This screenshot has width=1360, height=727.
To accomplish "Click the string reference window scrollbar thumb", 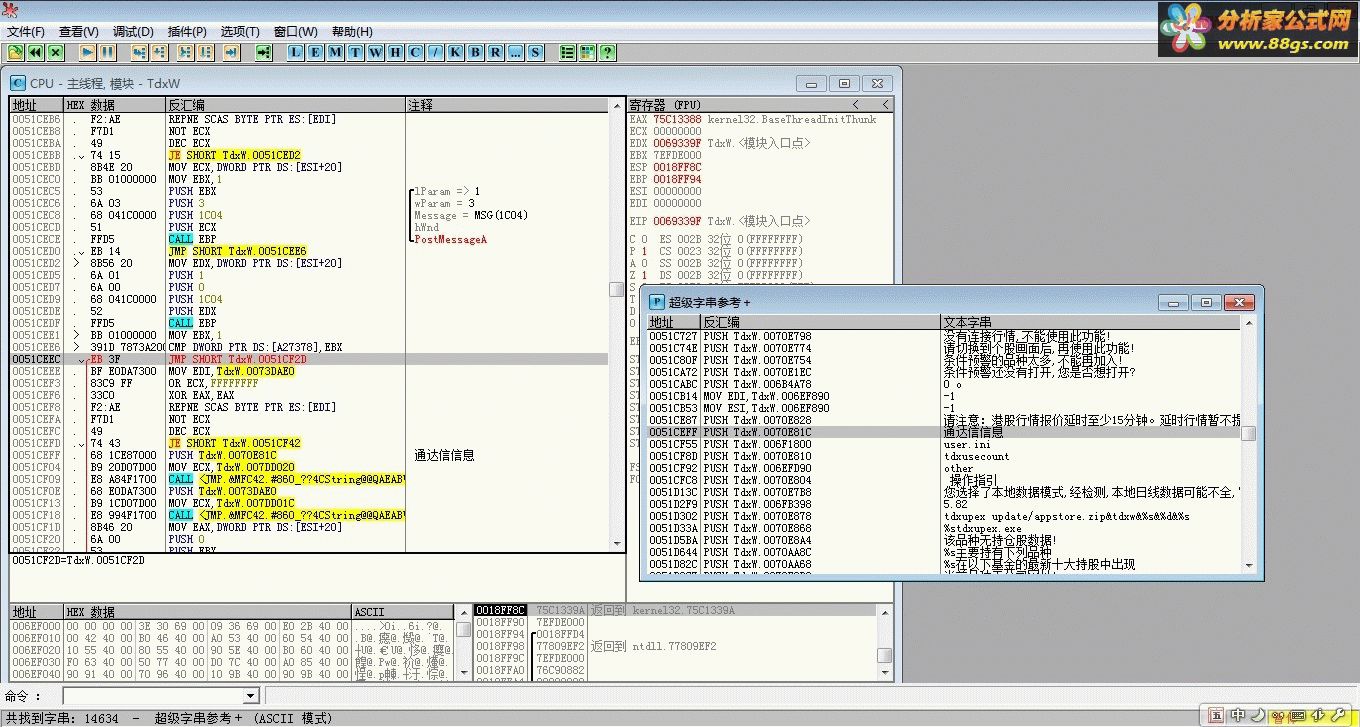I will click(1249, 433).
